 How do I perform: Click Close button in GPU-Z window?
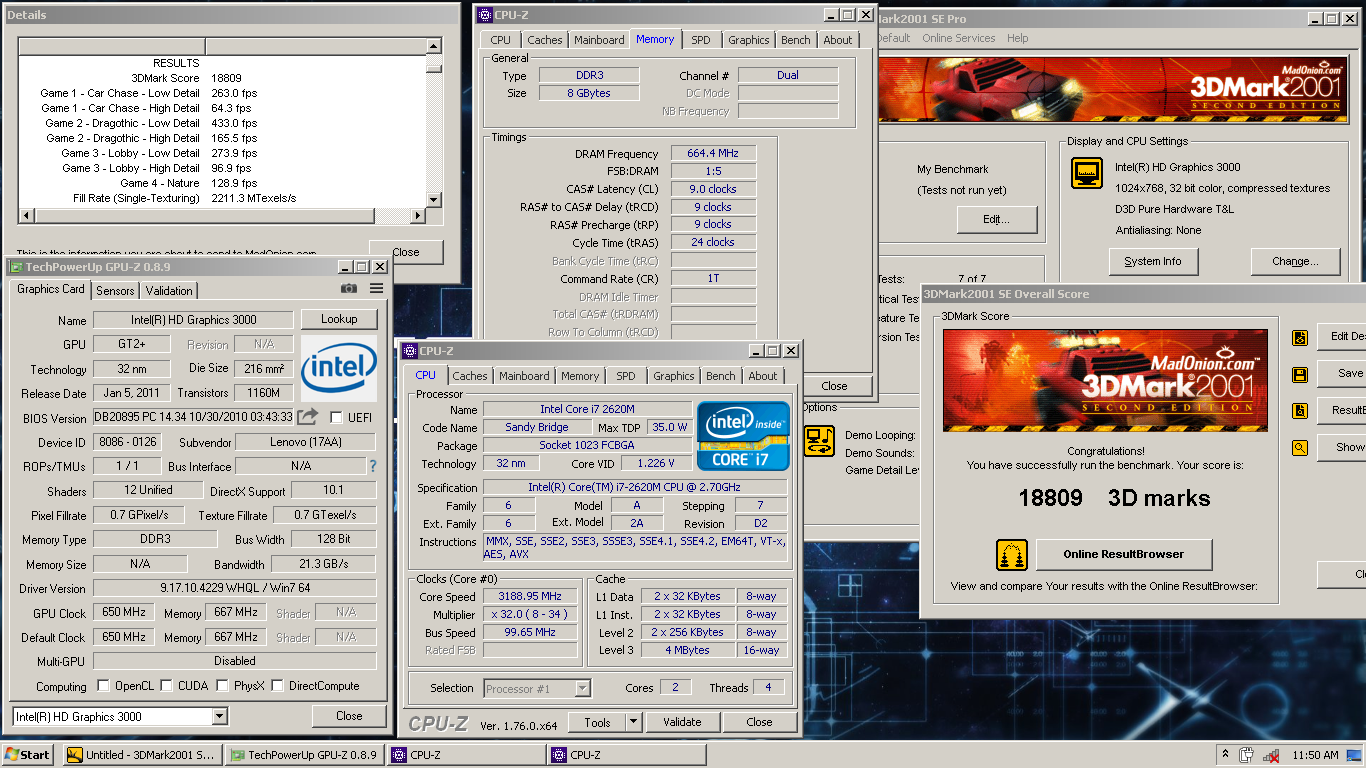tap(349, 716)
